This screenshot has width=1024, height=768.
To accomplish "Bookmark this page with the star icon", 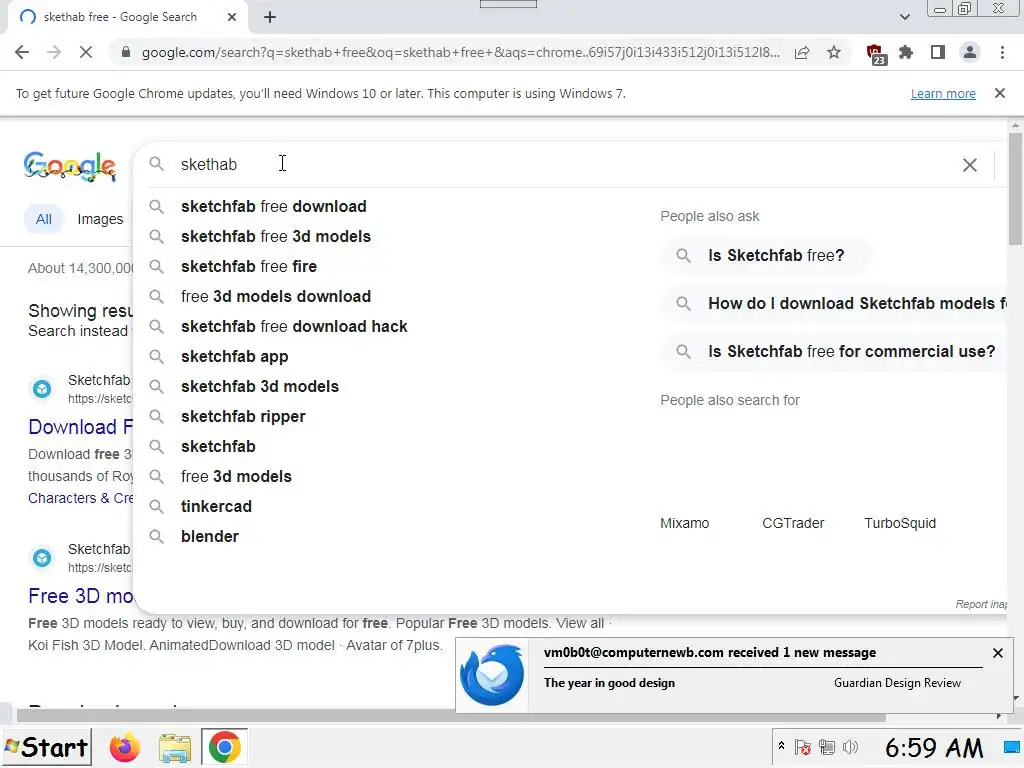I will [834, 52].
